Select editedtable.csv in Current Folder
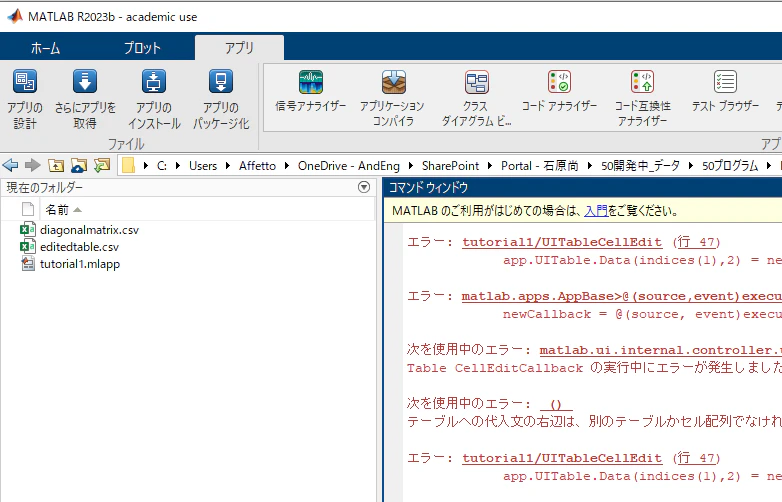 click(x=79, y=247)
